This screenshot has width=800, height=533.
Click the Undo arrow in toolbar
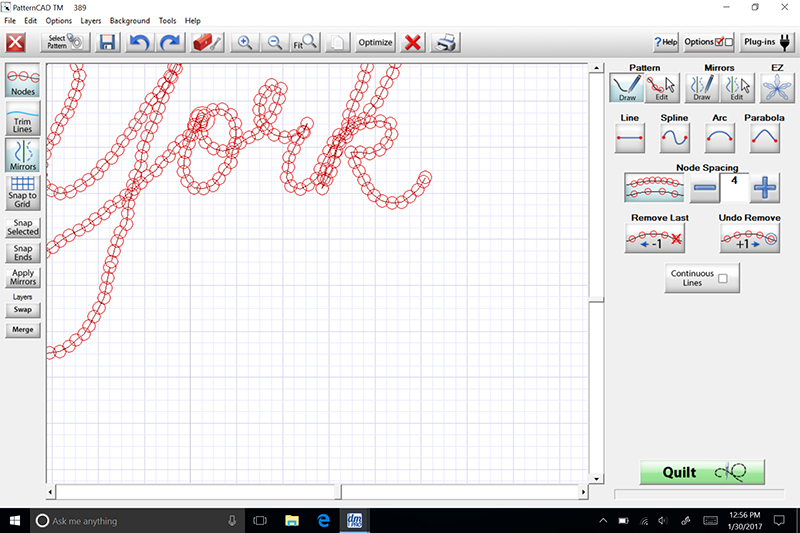click(x=140, y=43)
